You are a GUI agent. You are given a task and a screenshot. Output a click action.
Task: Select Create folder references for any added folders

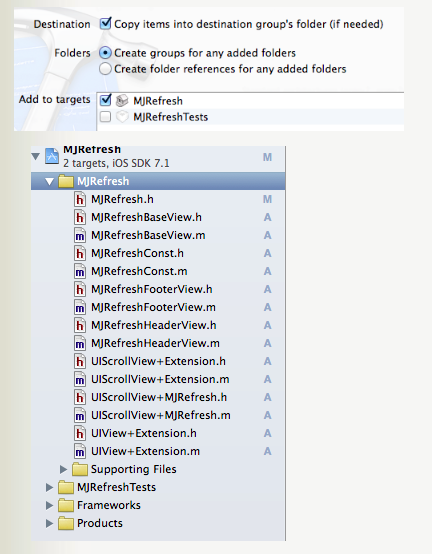tap(105, 69)
